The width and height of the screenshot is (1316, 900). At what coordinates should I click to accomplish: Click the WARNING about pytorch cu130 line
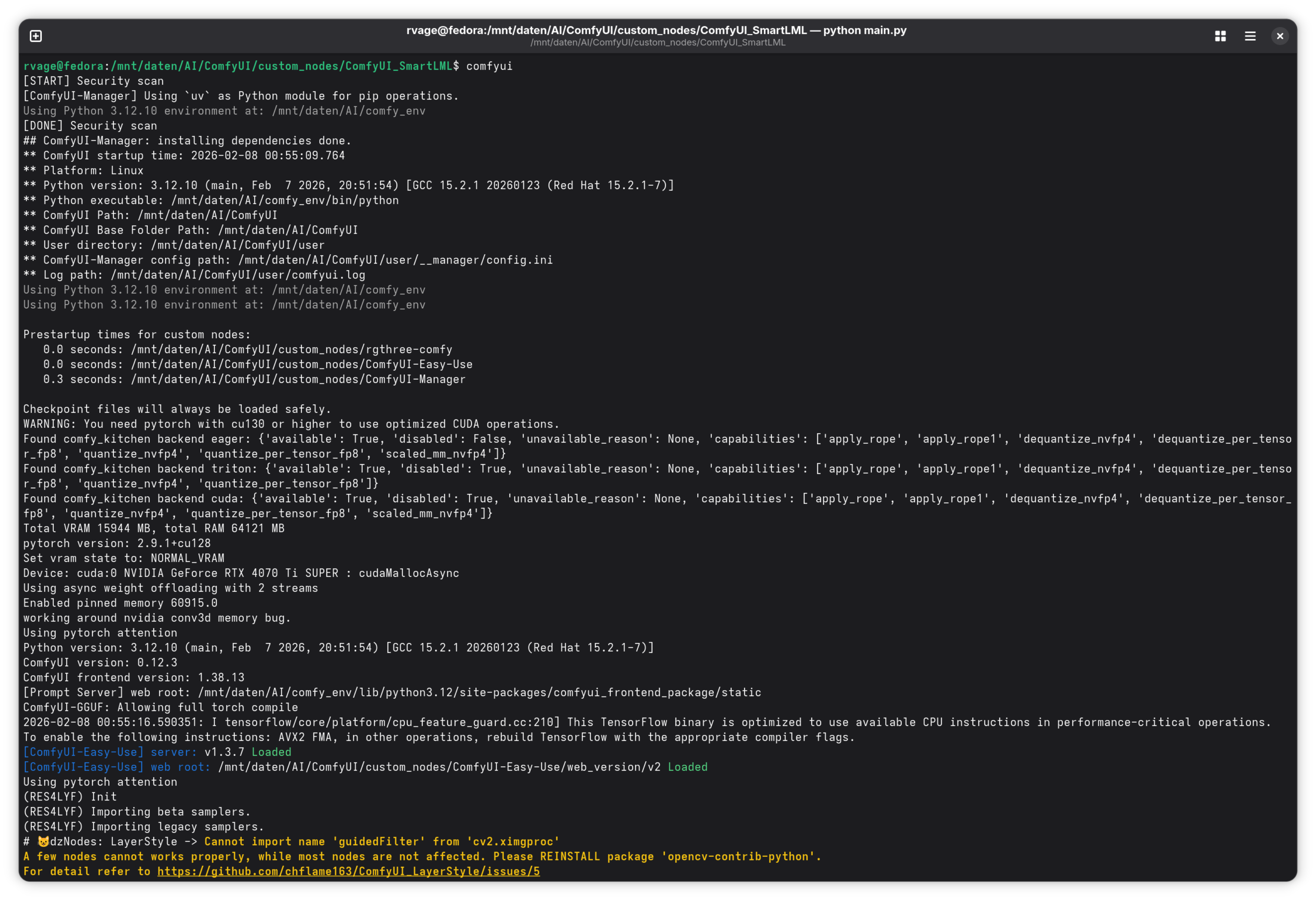(x=291, y=424)
